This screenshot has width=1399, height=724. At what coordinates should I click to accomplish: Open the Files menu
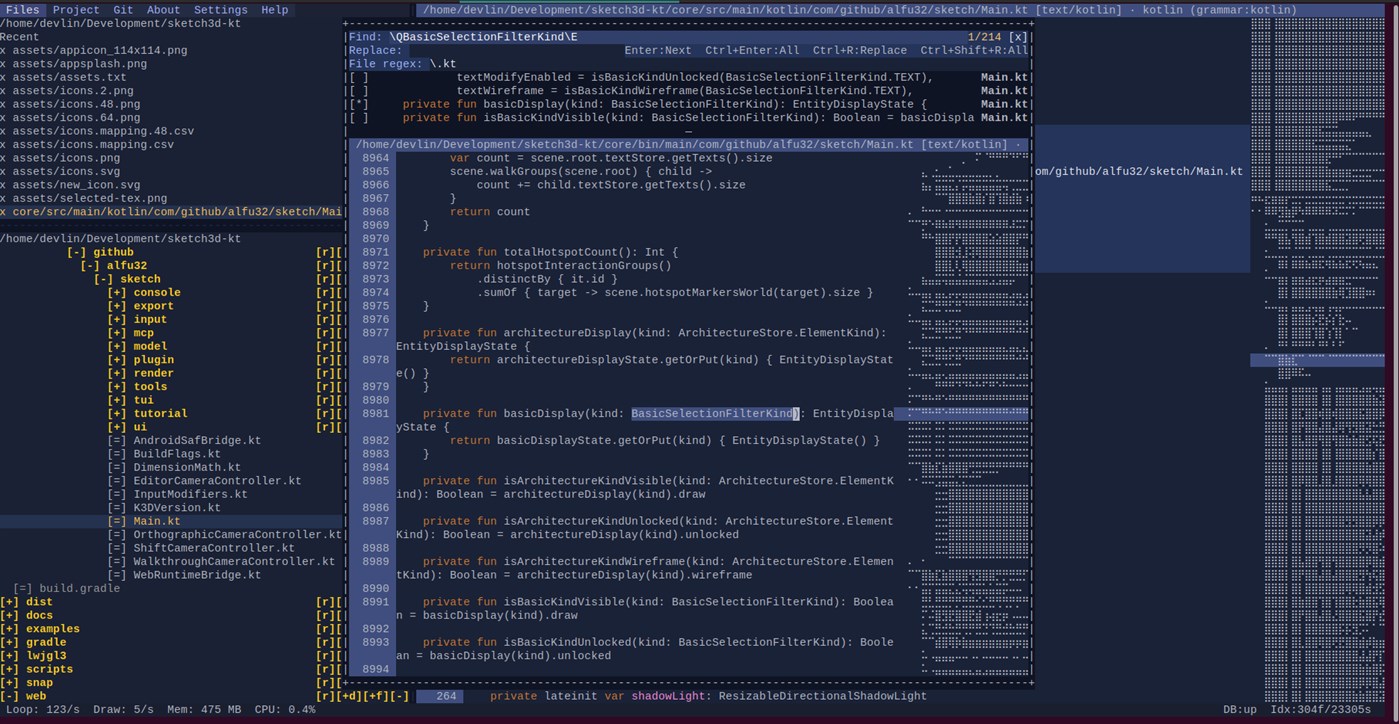(22, 10)
